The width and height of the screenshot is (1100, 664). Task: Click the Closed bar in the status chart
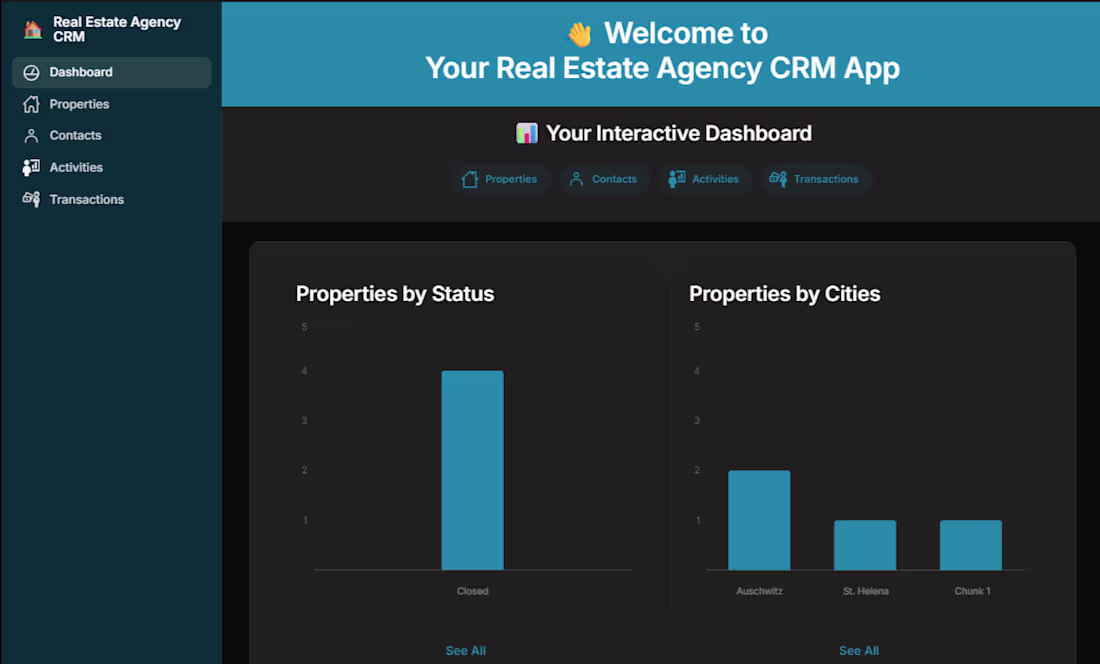(472, 470)
